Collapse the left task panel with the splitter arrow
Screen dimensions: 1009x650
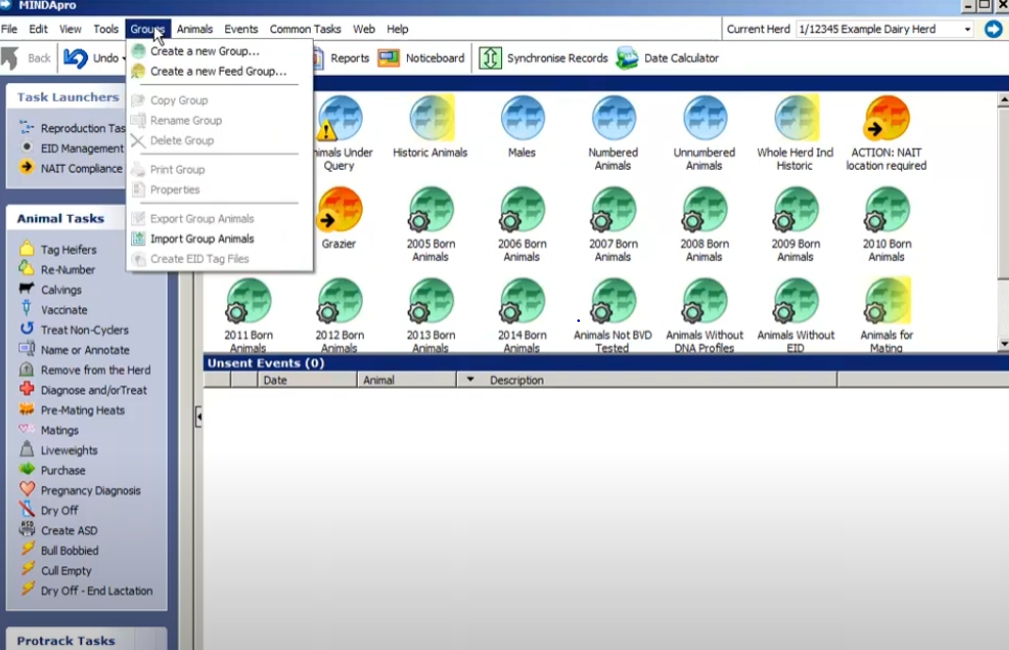(x=199, y=417)
